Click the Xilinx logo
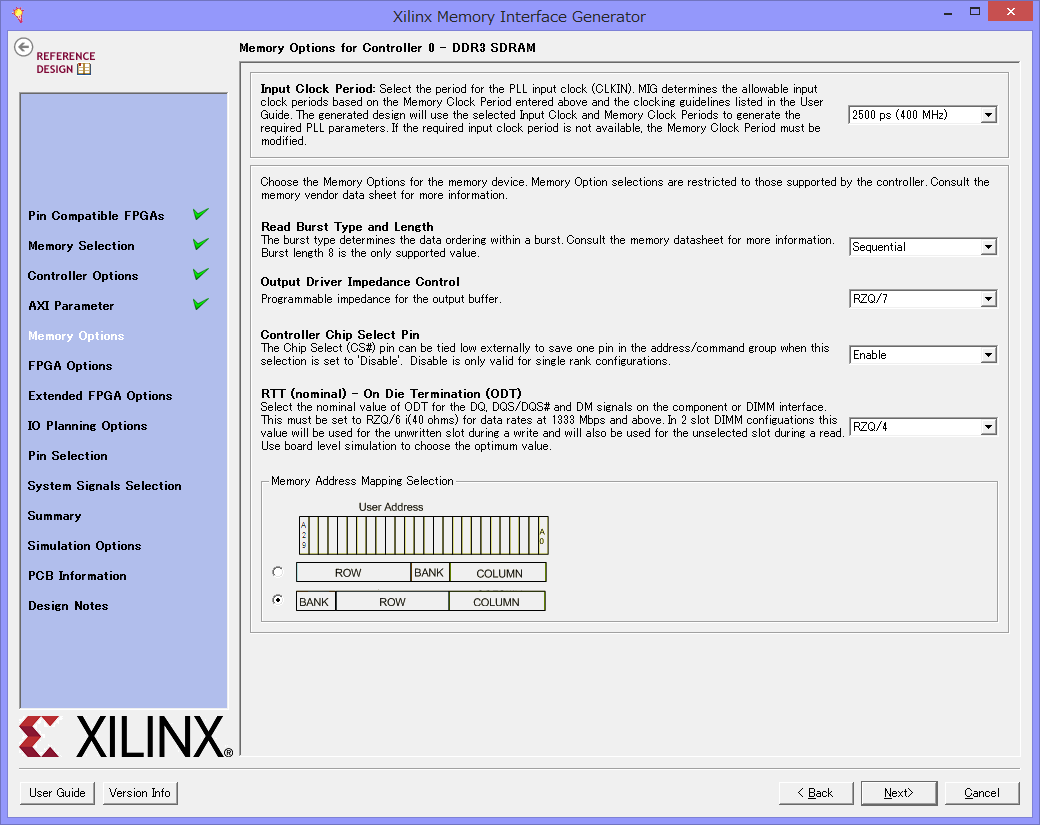Screen dimensions: 1040x825 125,737
